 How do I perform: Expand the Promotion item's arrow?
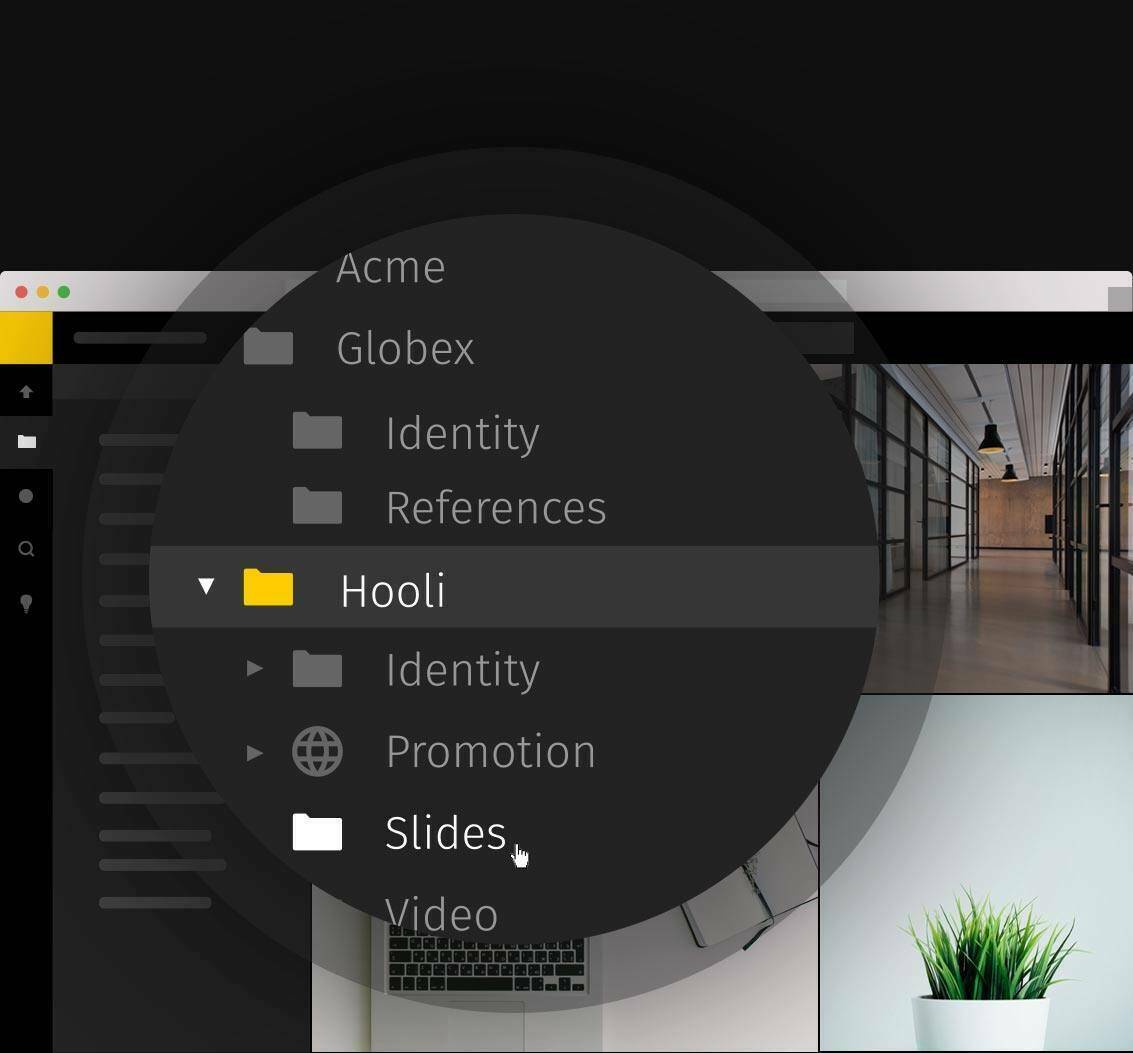[x=254, y=753]
